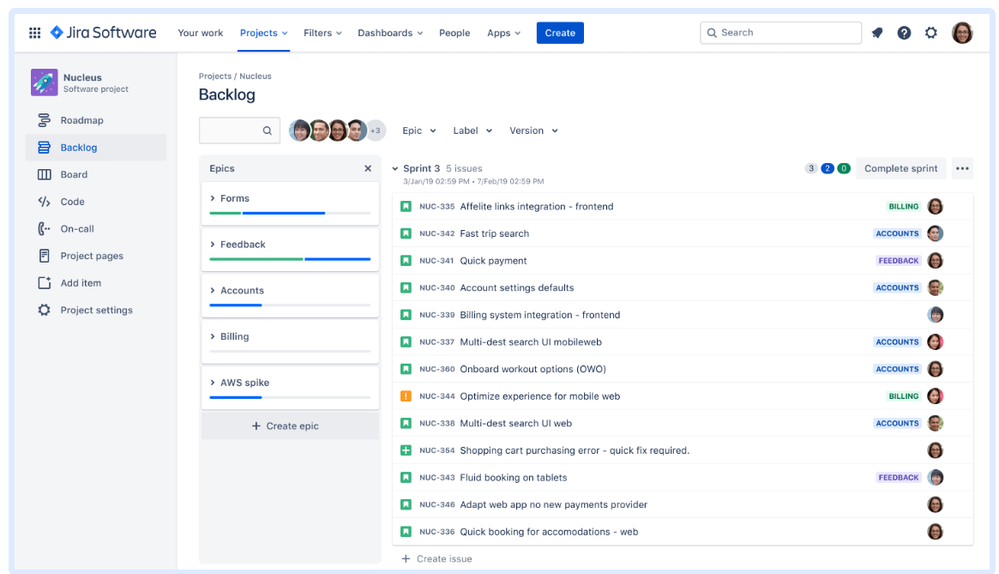This screenshot has height=574, width=999.
Task: Open the Label filter dropdown
Action: point(472,131)
